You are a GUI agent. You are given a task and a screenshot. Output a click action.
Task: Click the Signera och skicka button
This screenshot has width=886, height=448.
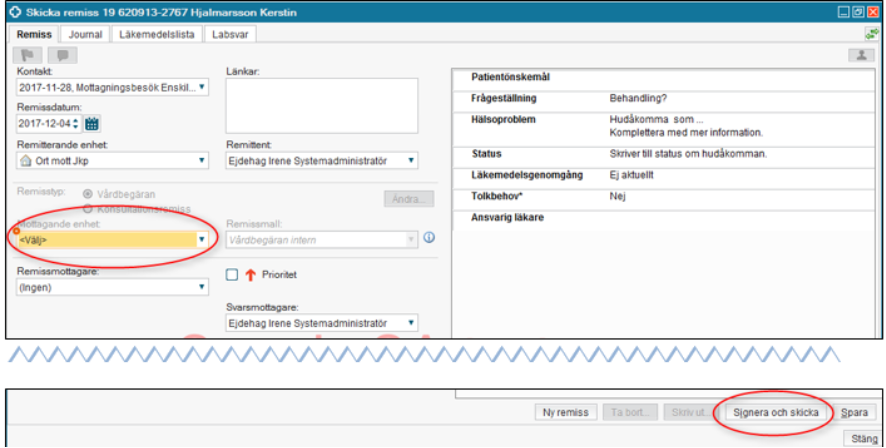776,412
